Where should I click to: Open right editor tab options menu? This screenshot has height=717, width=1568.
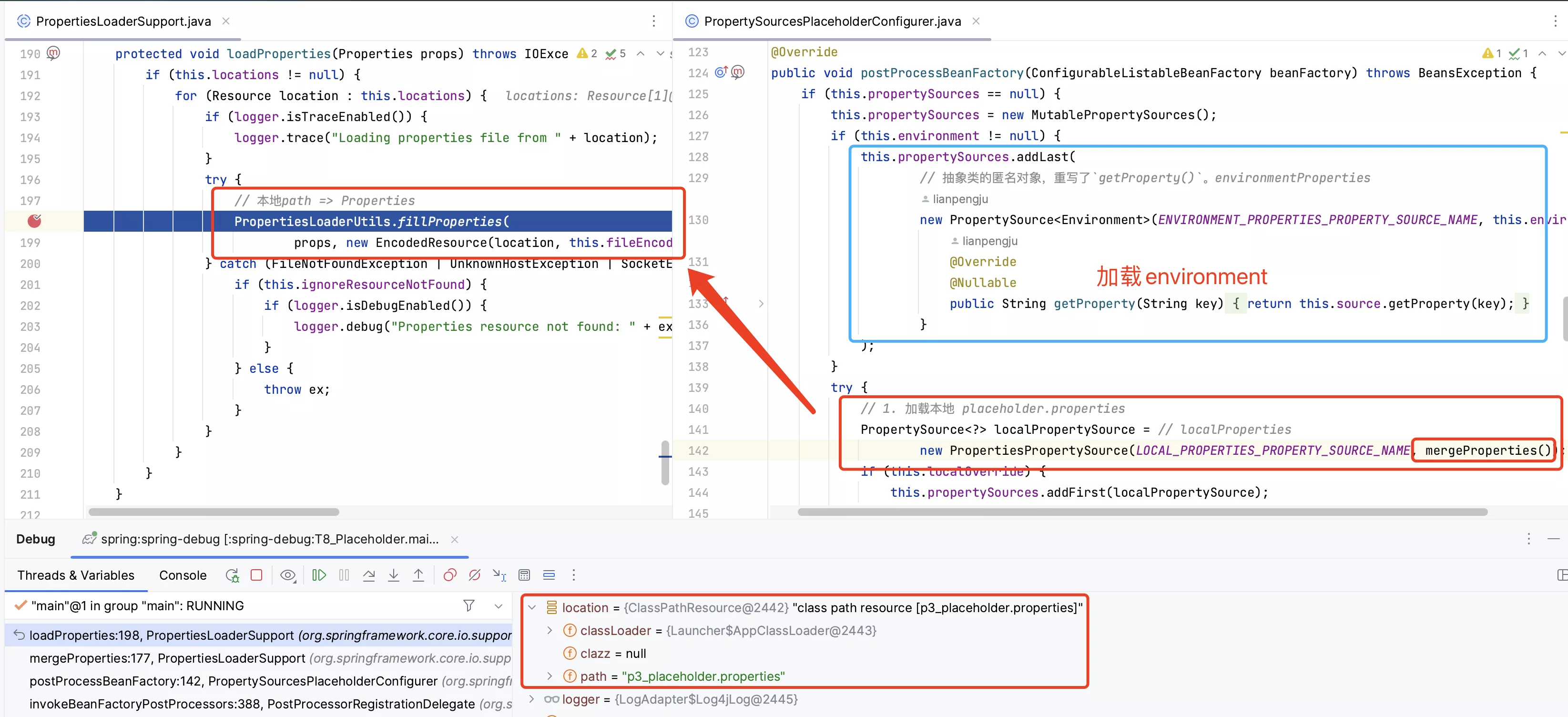click(1556, 21)
